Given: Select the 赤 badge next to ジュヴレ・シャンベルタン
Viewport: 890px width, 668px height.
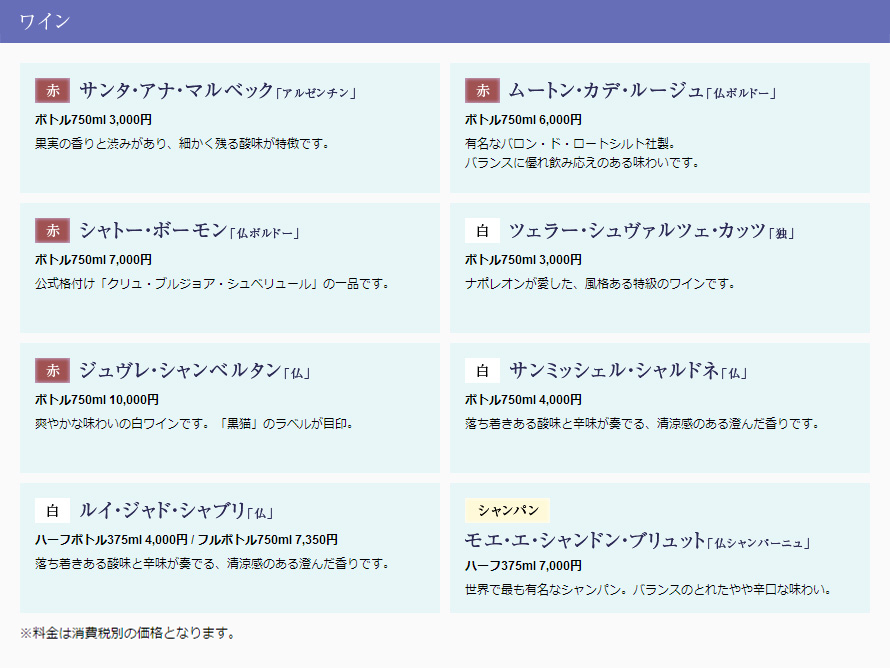Looking at the screenshot, I should pyautogui.click(x=52, y=371).
